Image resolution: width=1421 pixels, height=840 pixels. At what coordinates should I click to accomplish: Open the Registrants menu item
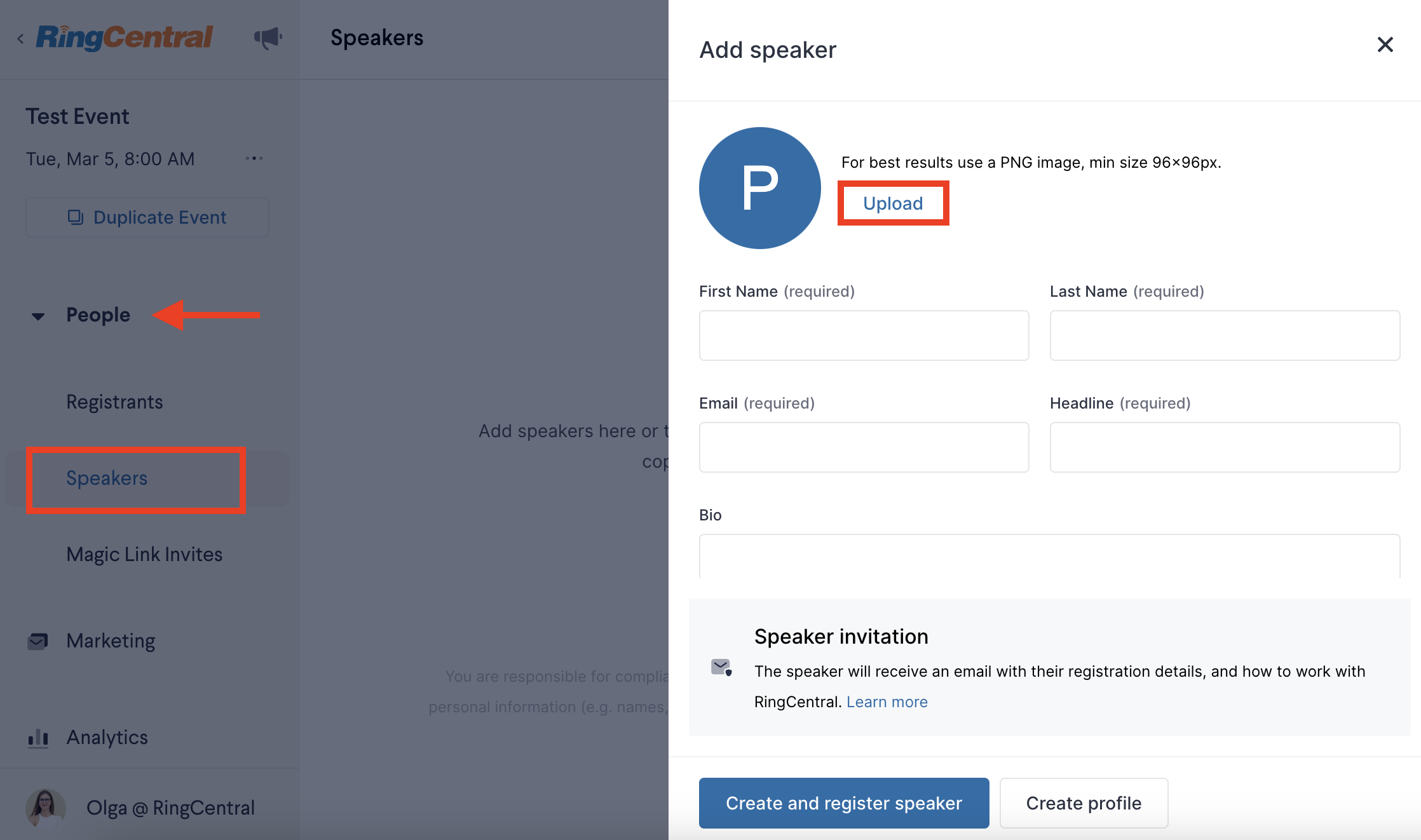[x=114, y=402]
